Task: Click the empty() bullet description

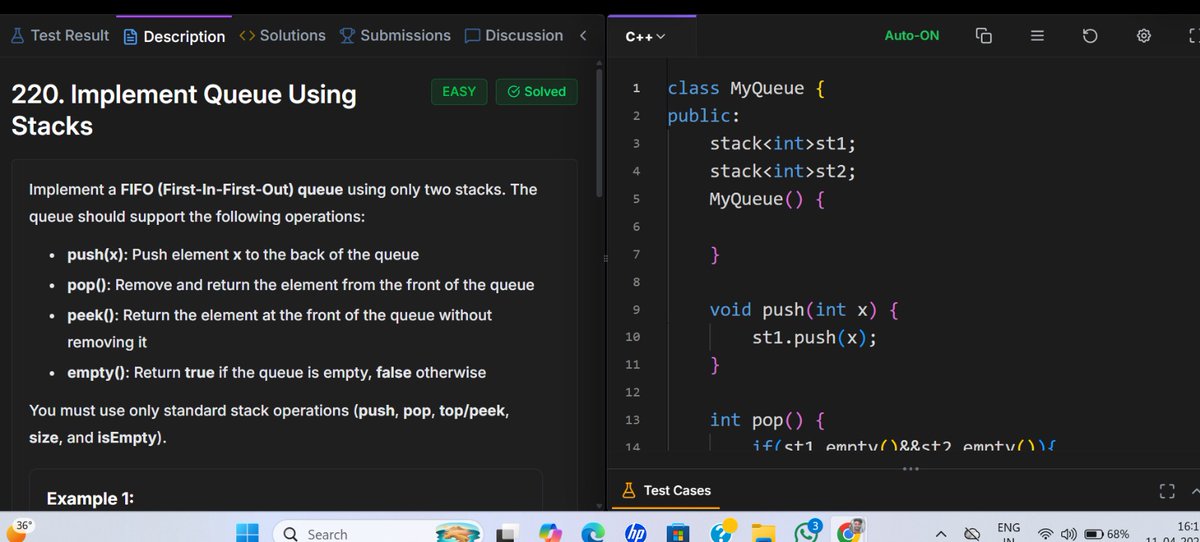Action: click(276, 372)
